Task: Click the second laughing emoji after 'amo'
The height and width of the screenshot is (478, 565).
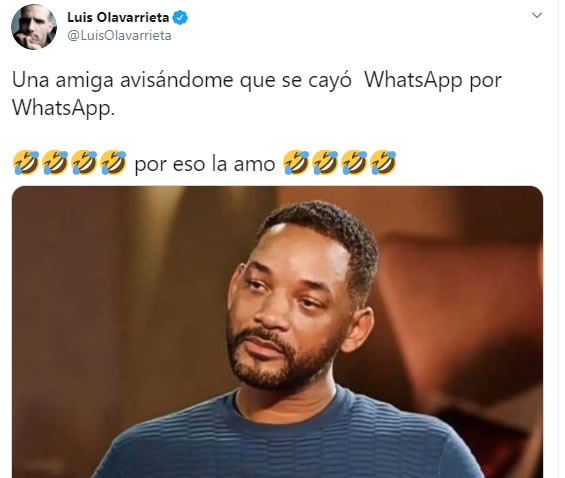Action: click(325, 163)
